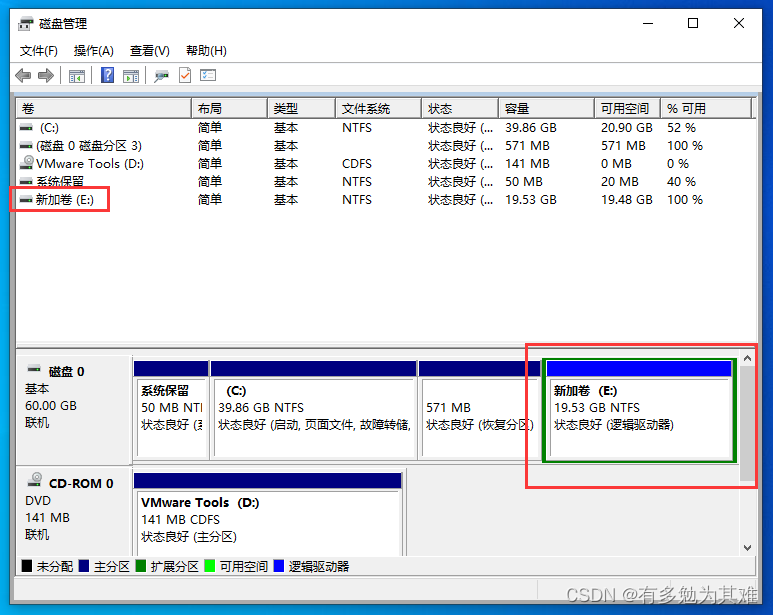Click the drive icon of 磁盘 0 磁盘分区 3 row
Viewport: 773px width, 615px height.
click(x=26, y=146)
